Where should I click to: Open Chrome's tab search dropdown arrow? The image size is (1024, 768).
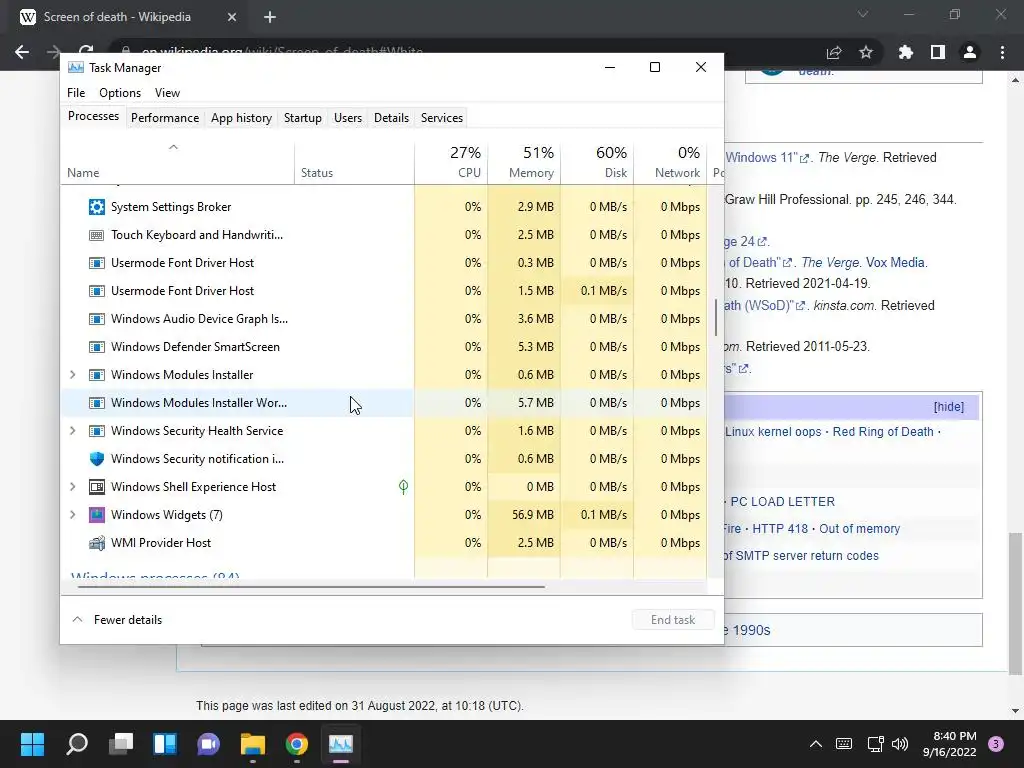click(x=863, y=14)
